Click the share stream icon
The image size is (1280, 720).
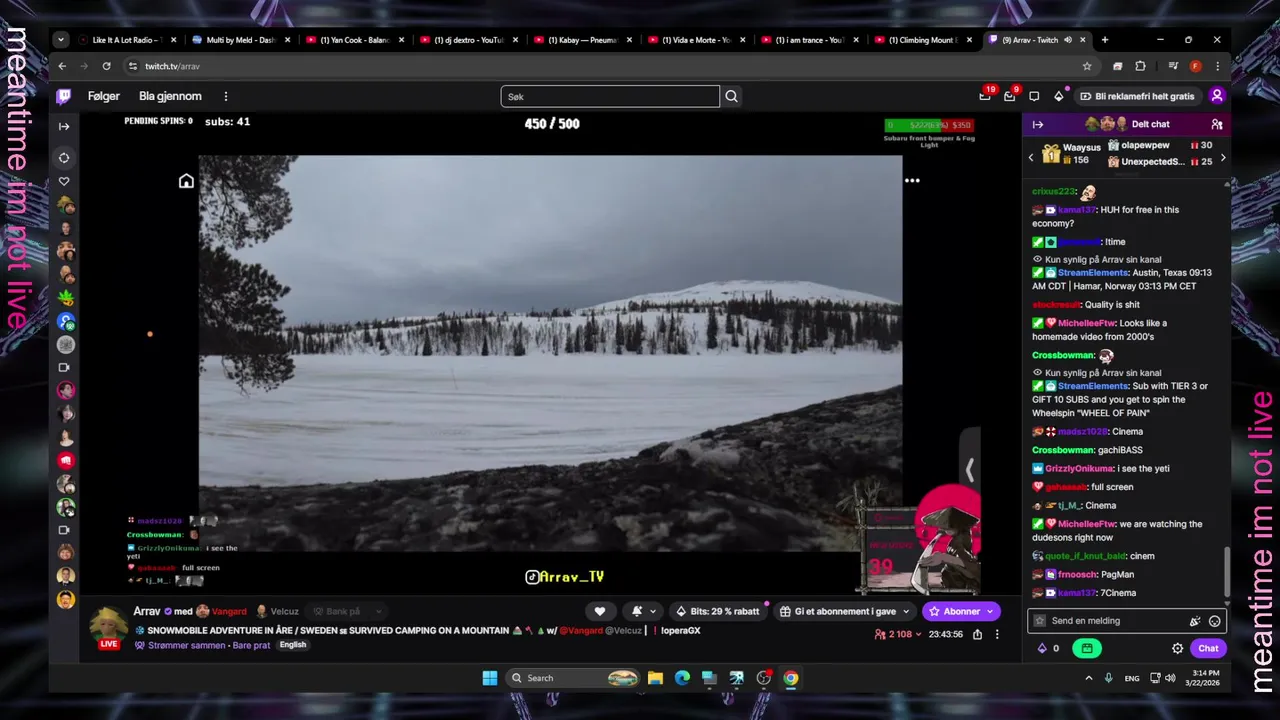pyautogui.click(x=977, y=634)
